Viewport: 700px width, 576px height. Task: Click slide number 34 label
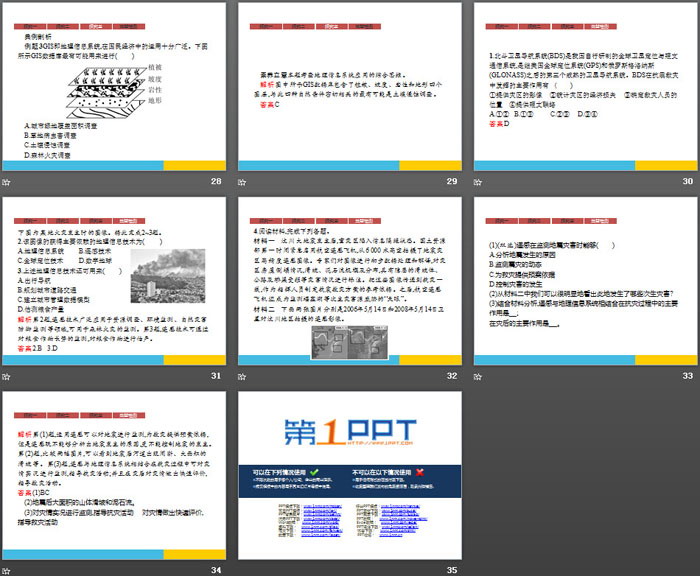pyautogui.click(x=216, y=570)
